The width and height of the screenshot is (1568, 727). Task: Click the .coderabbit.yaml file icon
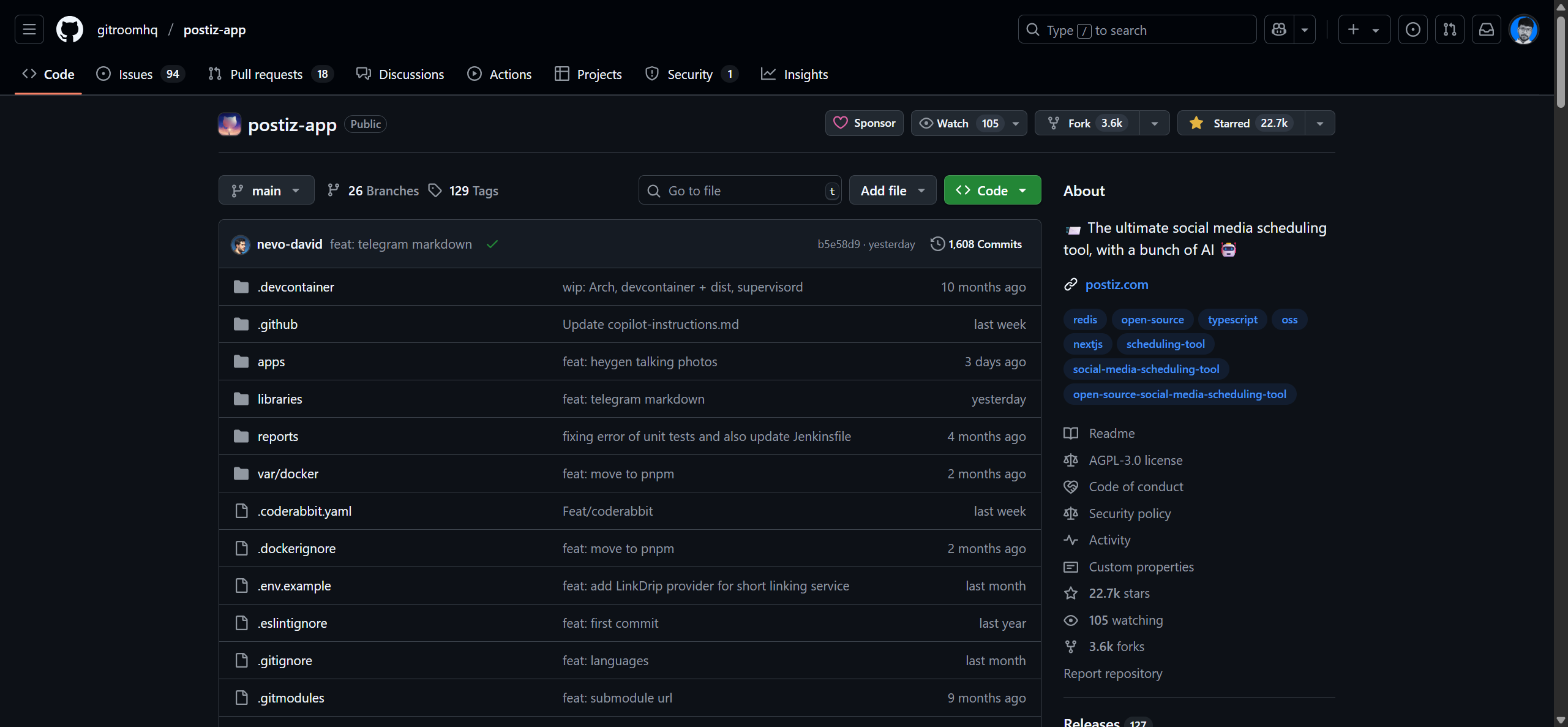tap(242, 511)
